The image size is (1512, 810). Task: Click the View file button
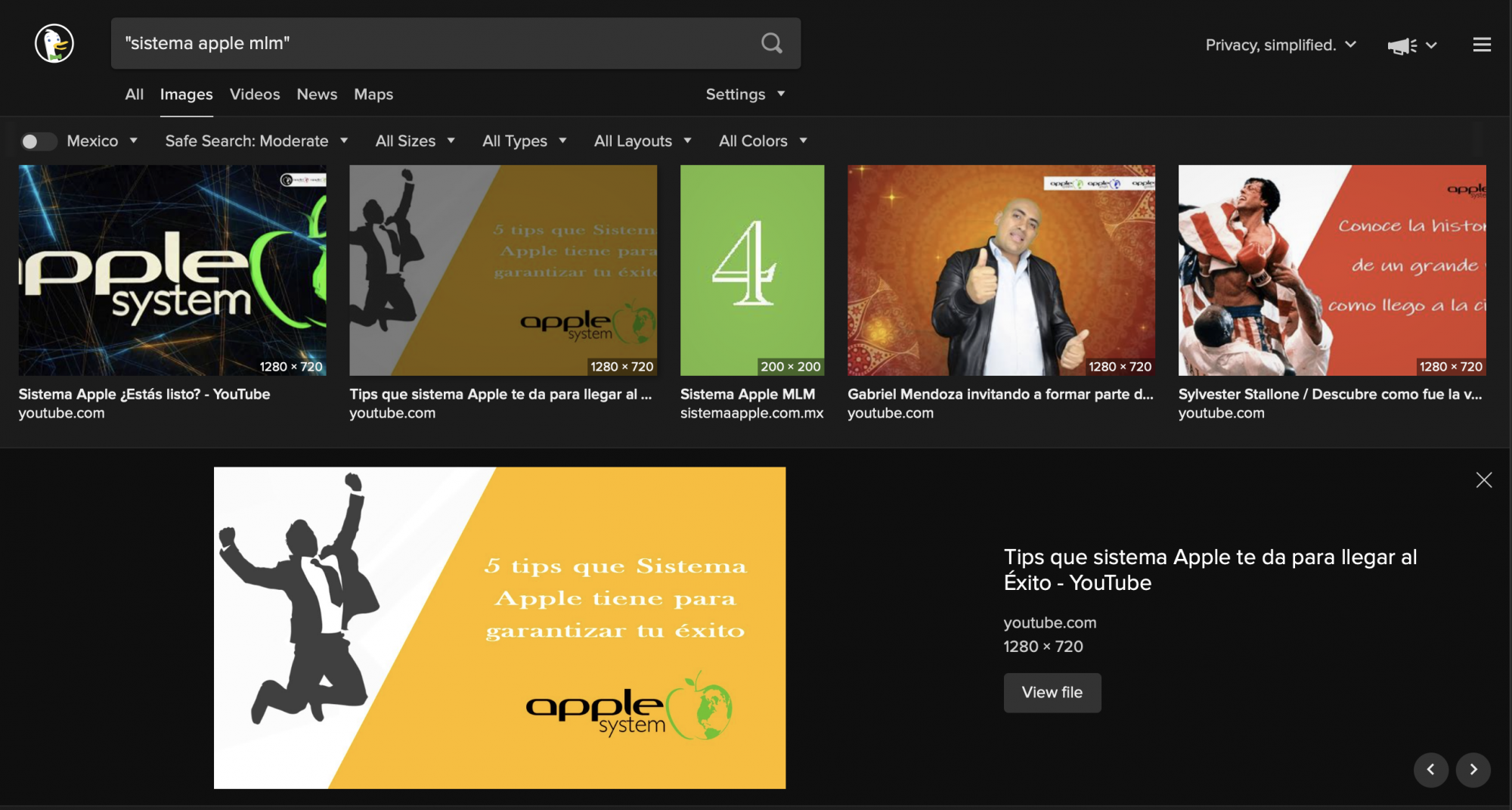(1052, 693)
